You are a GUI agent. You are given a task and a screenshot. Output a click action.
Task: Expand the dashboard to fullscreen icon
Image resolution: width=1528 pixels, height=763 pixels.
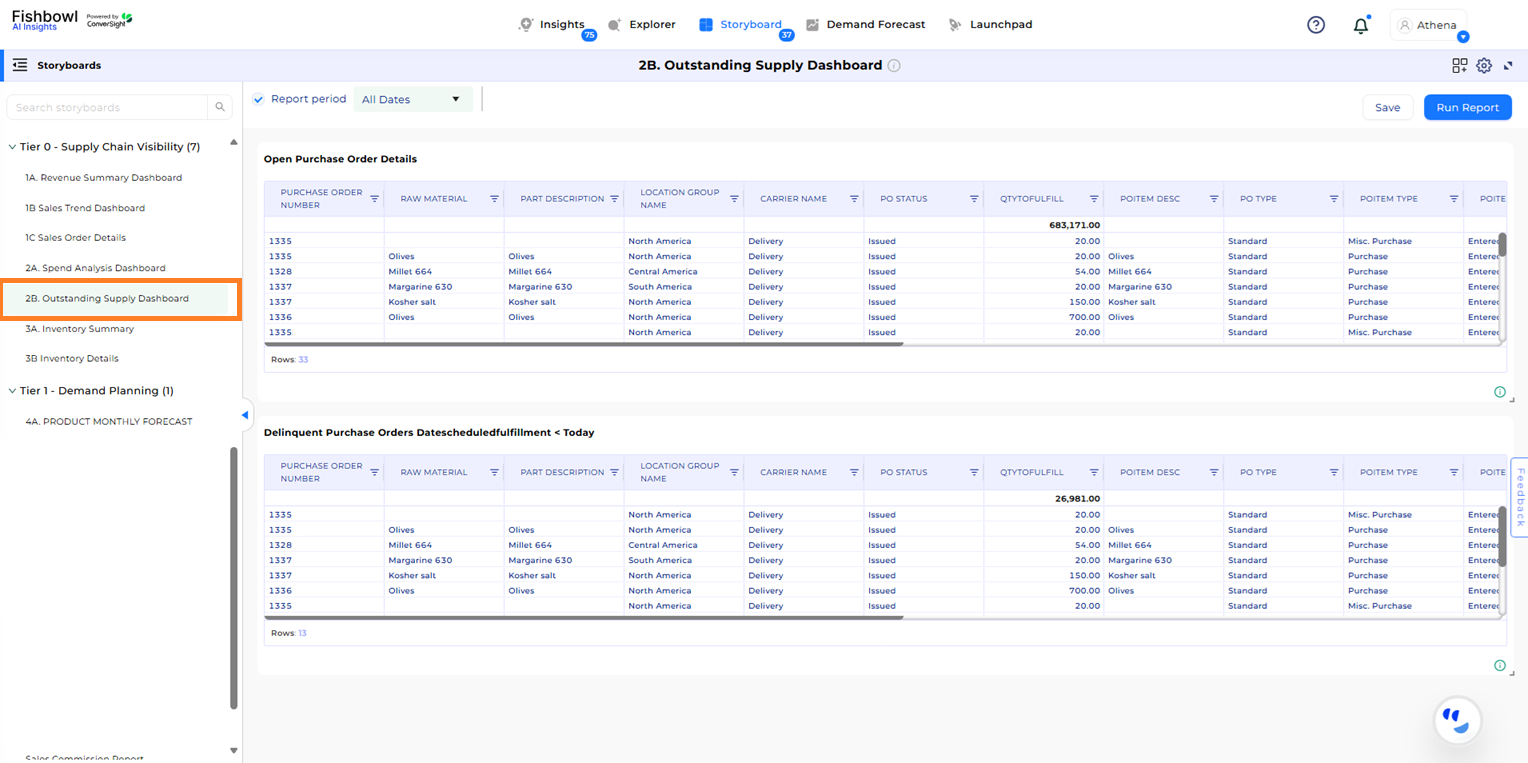(1509, 65)
